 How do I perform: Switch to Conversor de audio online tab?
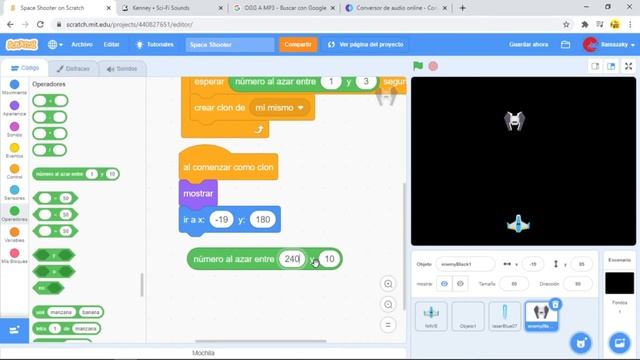point(396,8)
